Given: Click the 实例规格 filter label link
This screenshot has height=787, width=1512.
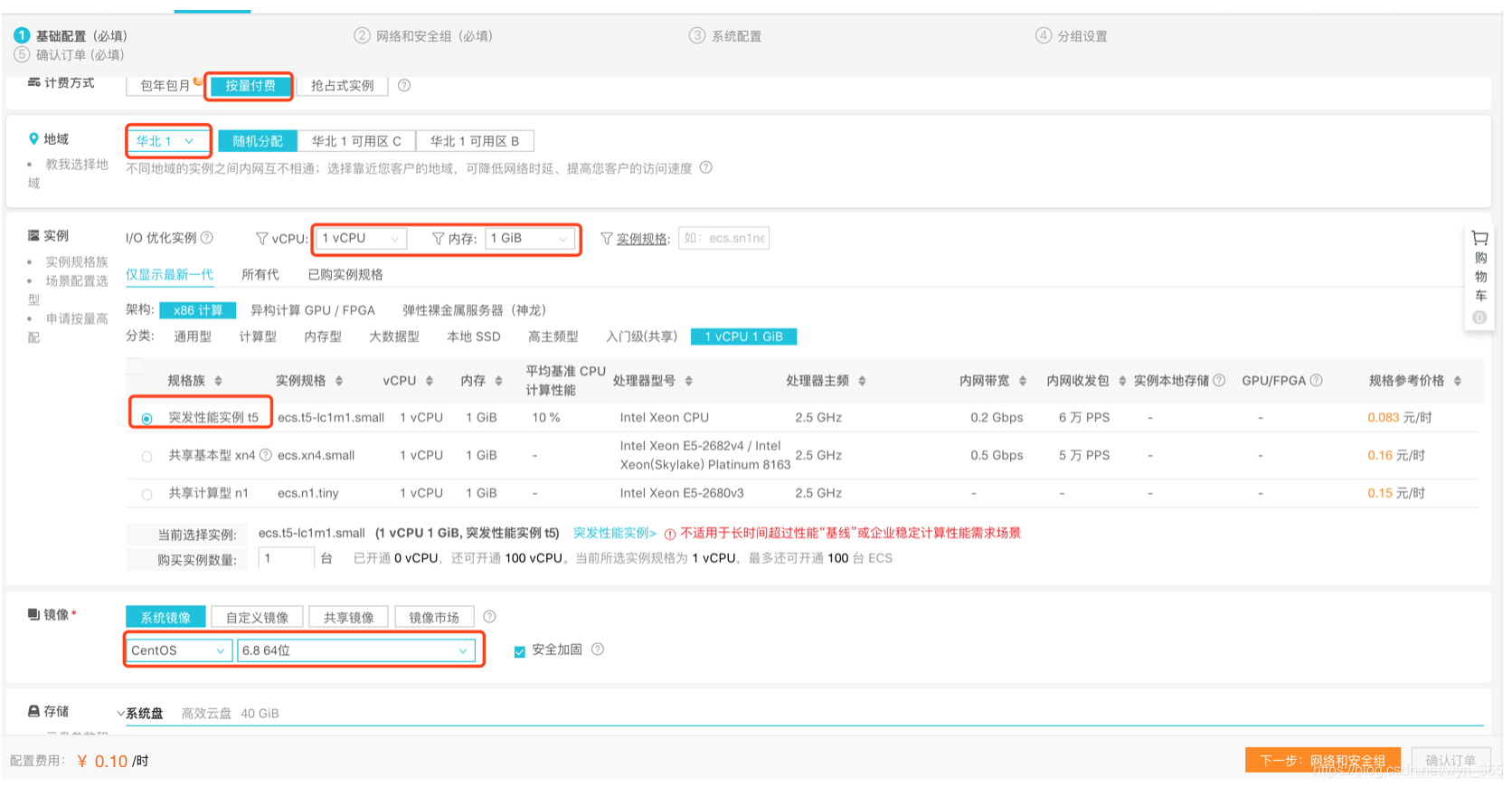Looking at the screenshot, I should point(642,239).
